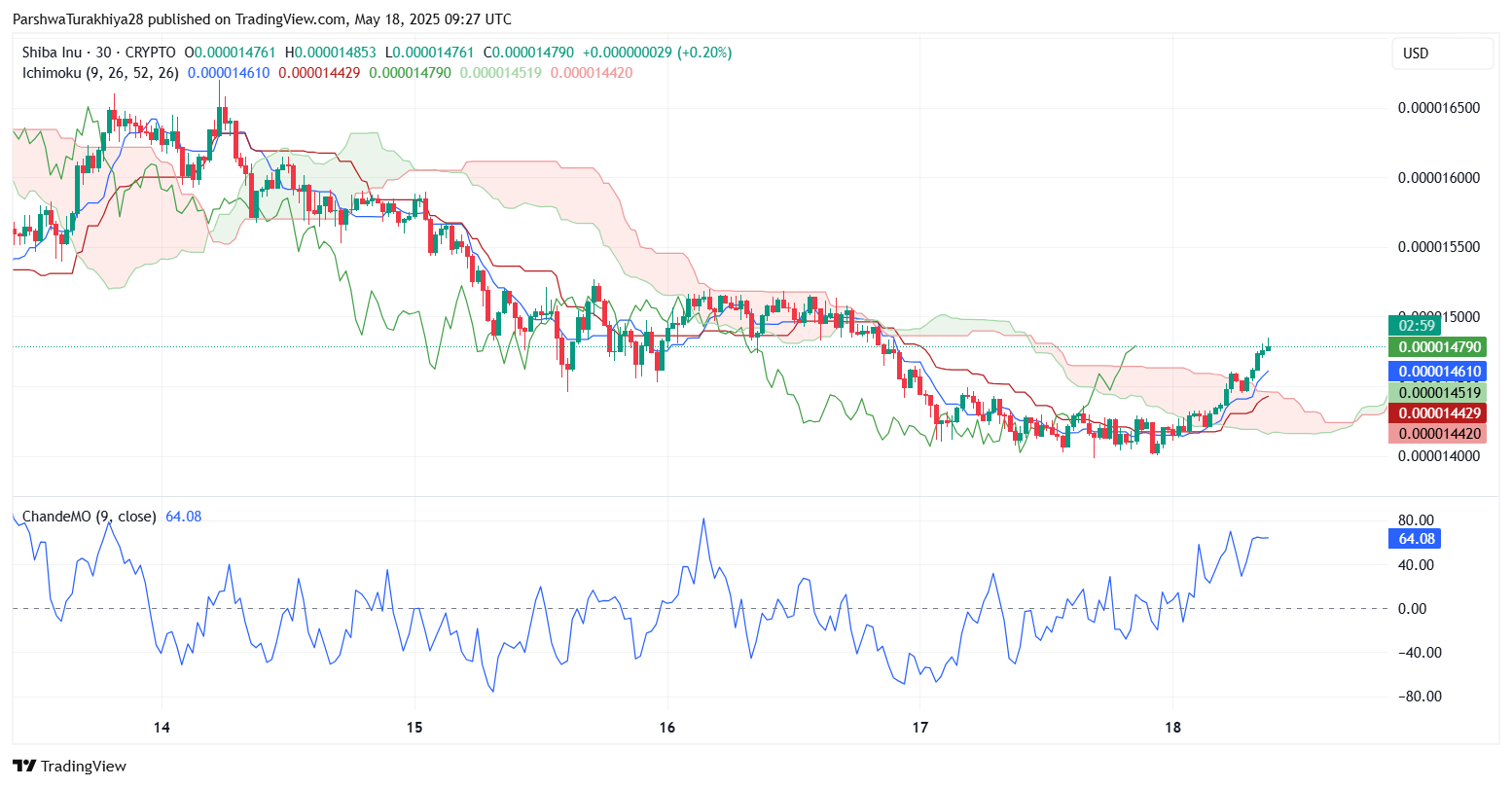The height and width of the screenshot is (787, 1512).
Task: Click date label 14 on time axis
Action: tap(162, 727)
